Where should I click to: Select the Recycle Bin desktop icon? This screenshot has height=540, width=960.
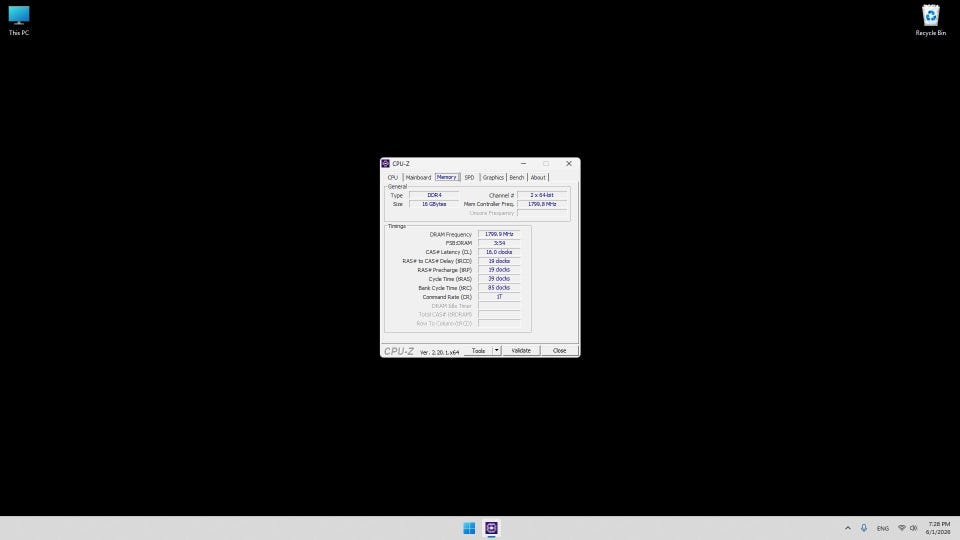[x=930, y=21]
